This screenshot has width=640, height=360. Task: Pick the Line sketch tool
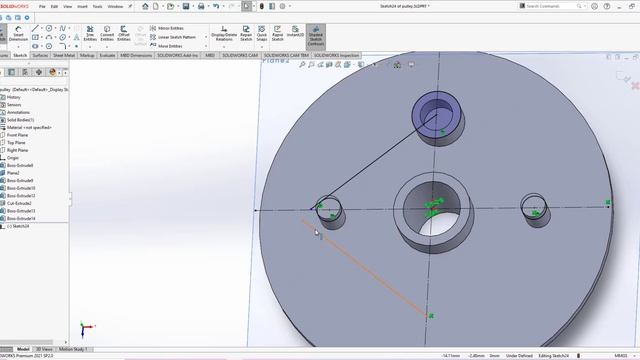tap(35, 28)
